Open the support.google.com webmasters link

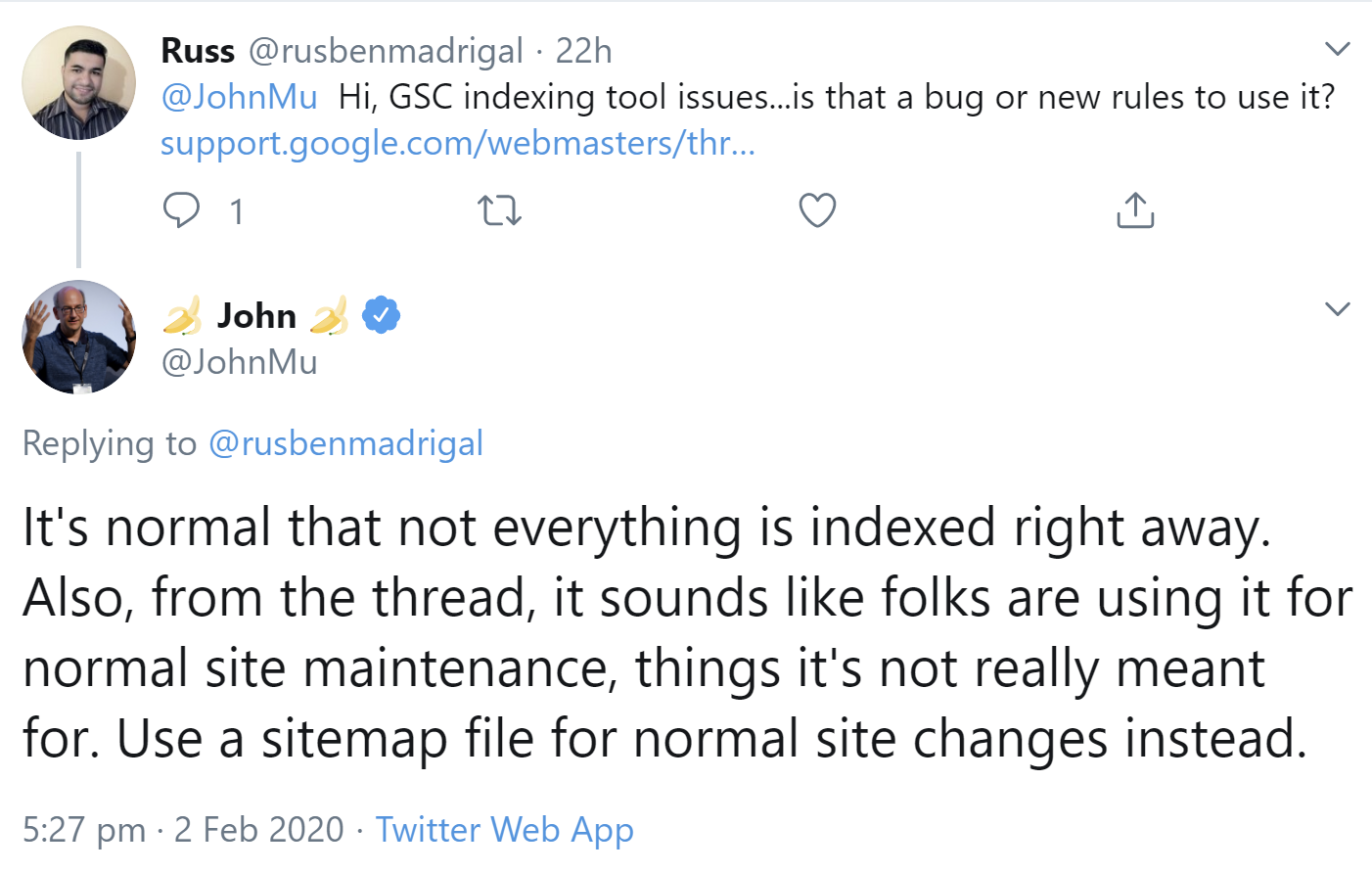click(x=458, y=144)
